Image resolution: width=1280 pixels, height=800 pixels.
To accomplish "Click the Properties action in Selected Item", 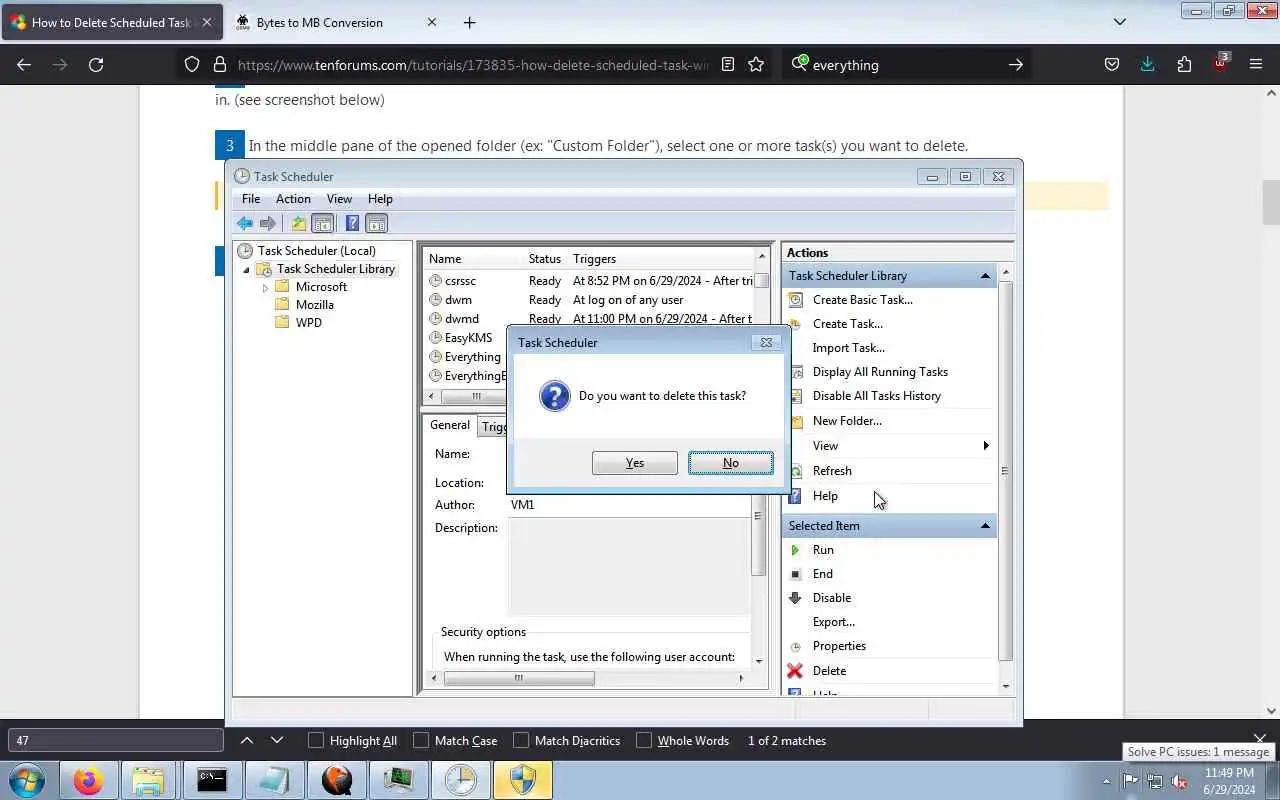I will click(x=839, y=645).
